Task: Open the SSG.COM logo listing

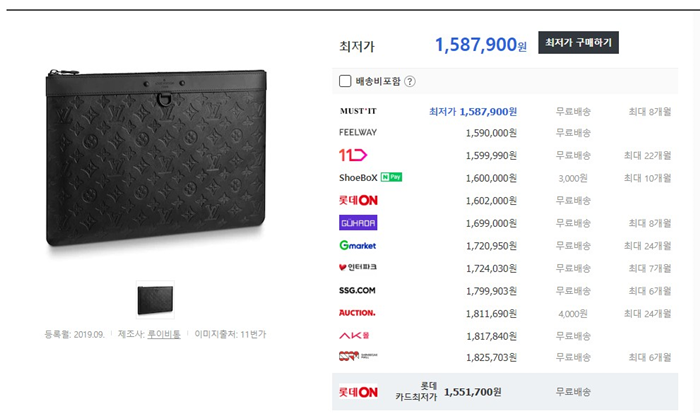Action: pos(357,290)
